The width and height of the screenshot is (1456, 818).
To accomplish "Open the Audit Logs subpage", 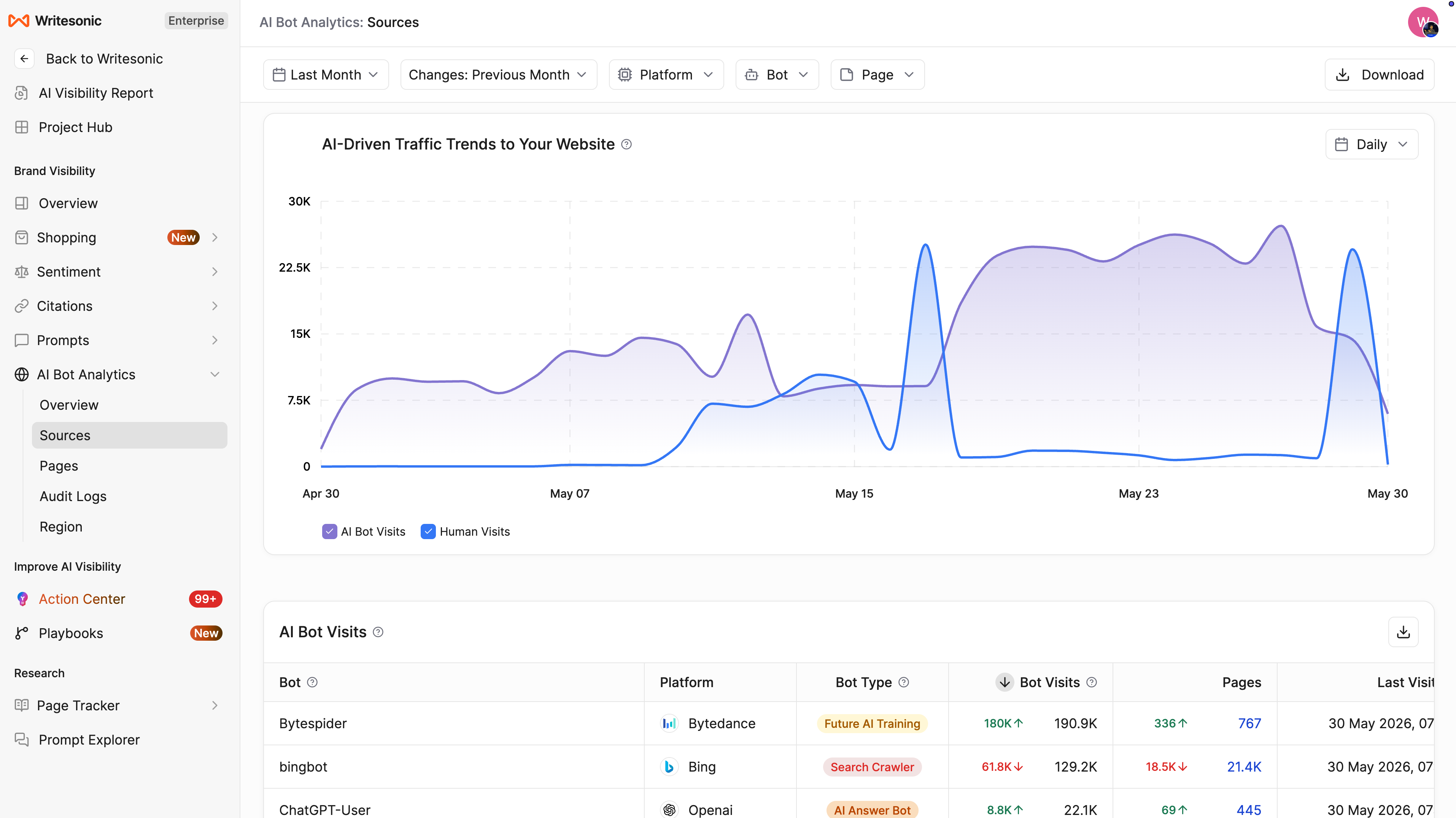I will 73,497.
